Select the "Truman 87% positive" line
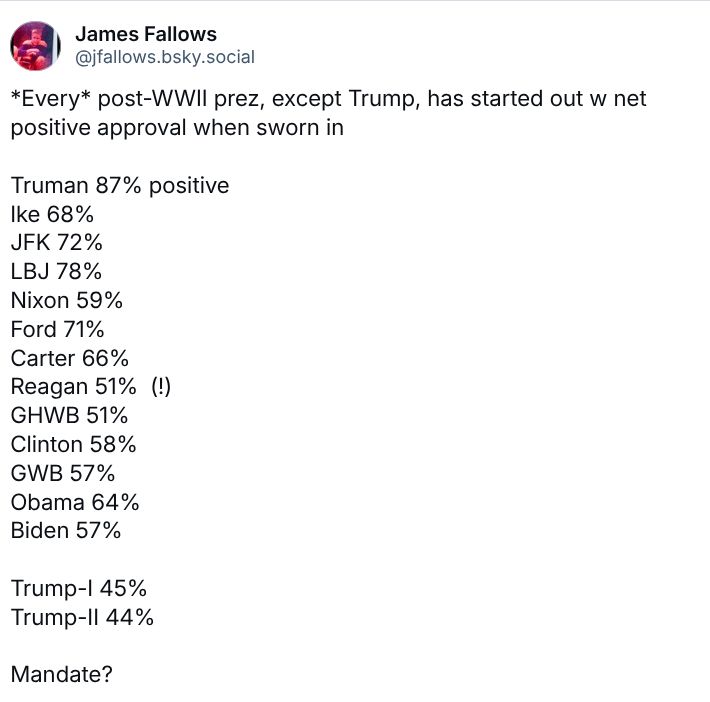The height and width of the screenshot is (702, 710). [x=120, y=185]
